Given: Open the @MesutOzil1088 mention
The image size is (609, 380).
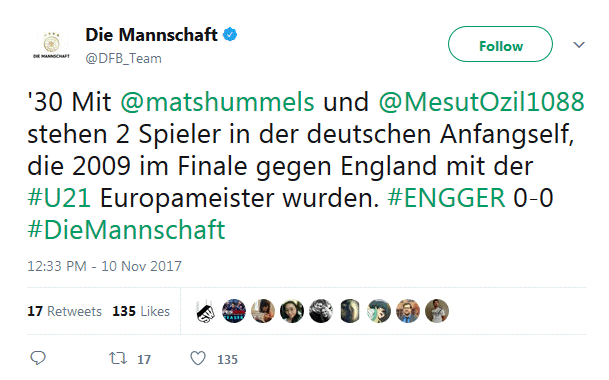Looking at the screenshot, I should tap(482, 102).
